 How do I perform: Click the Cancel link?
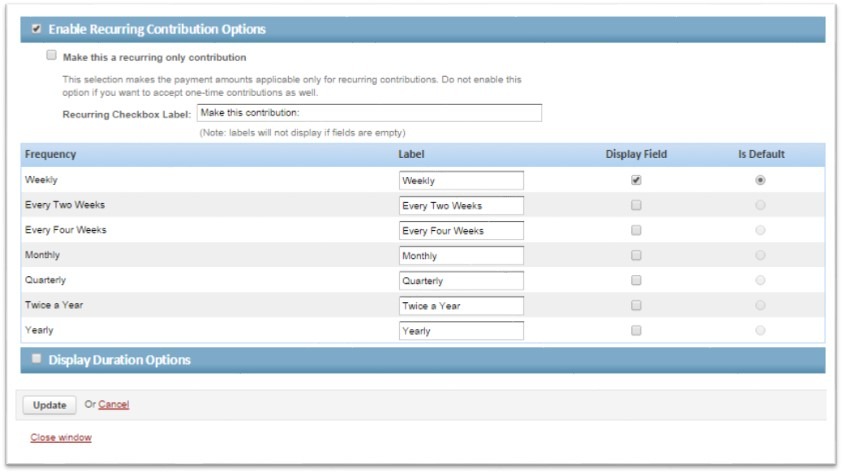[113, 405]
